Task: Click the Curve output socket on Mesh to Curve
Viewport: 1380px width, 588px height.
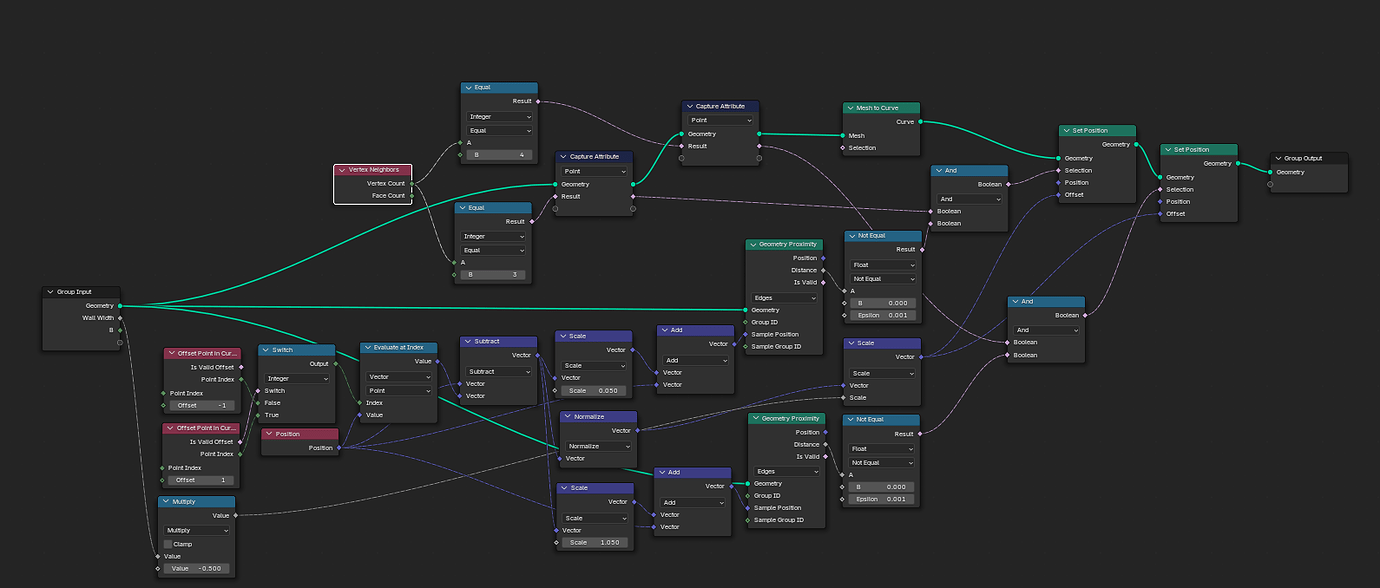Action: click(x=920, y=122)
